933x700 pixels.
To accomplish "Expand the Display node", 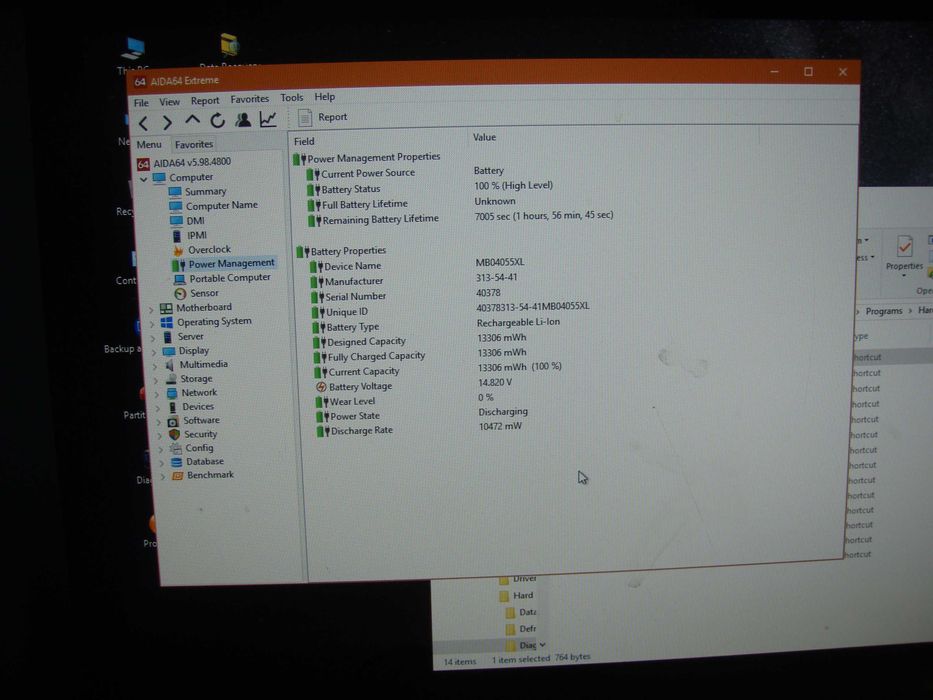I will coord(154,352).
